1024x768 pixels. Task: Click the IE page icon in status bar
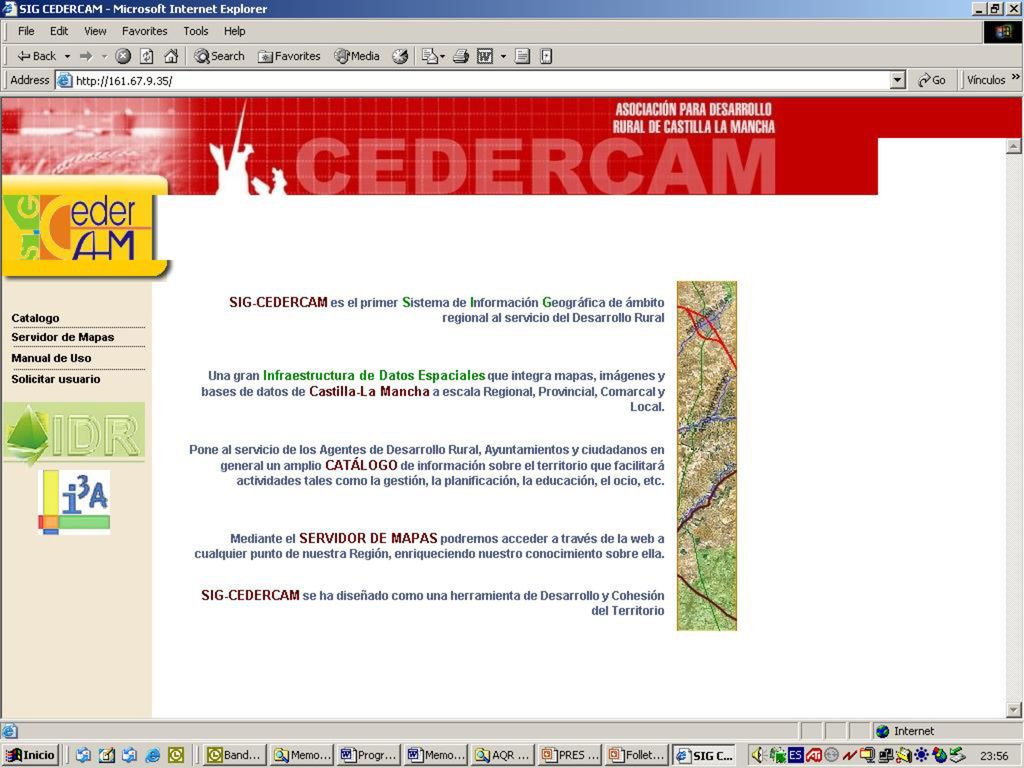click(x=10, y=731)
